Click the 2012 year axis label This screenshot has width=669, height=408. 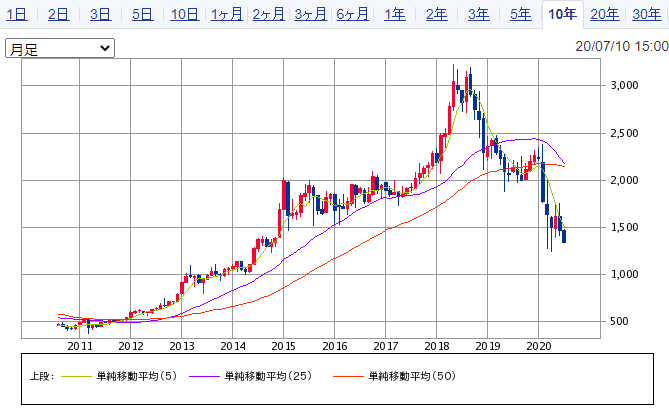[131, 346]
